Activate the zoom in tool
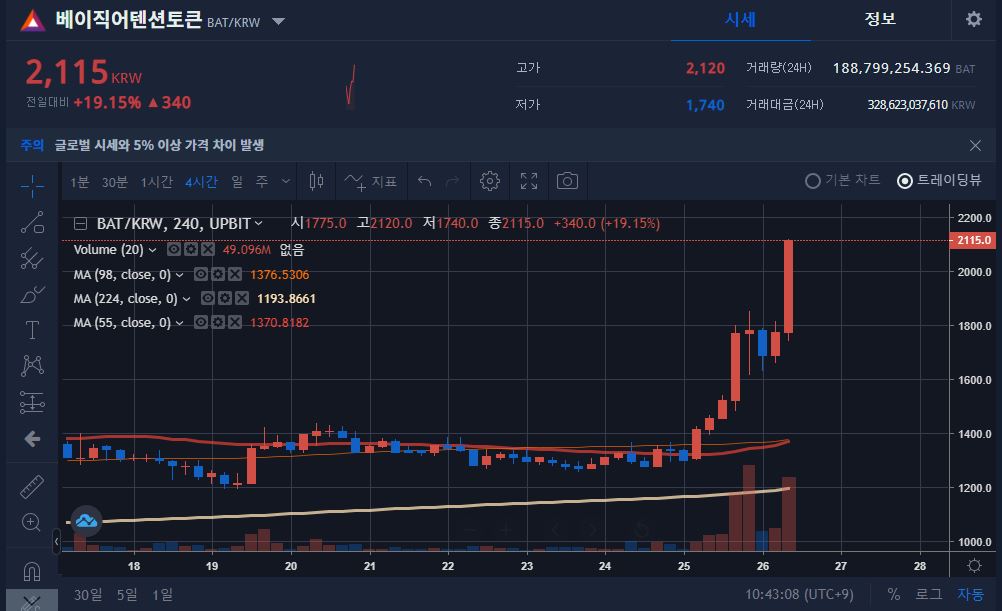The height and width of the screenshot is (611, 1002). click(x=31, y=523)
